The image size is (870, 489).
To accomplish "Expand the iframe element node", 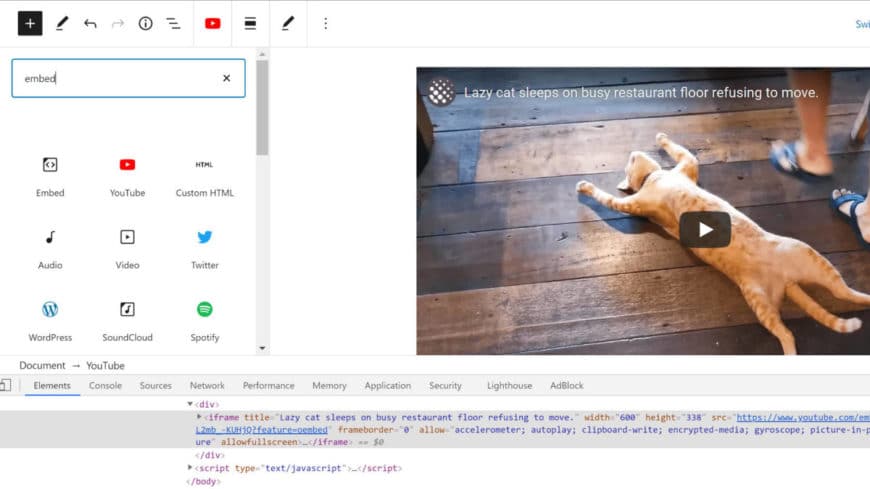I will coord(199,417).
